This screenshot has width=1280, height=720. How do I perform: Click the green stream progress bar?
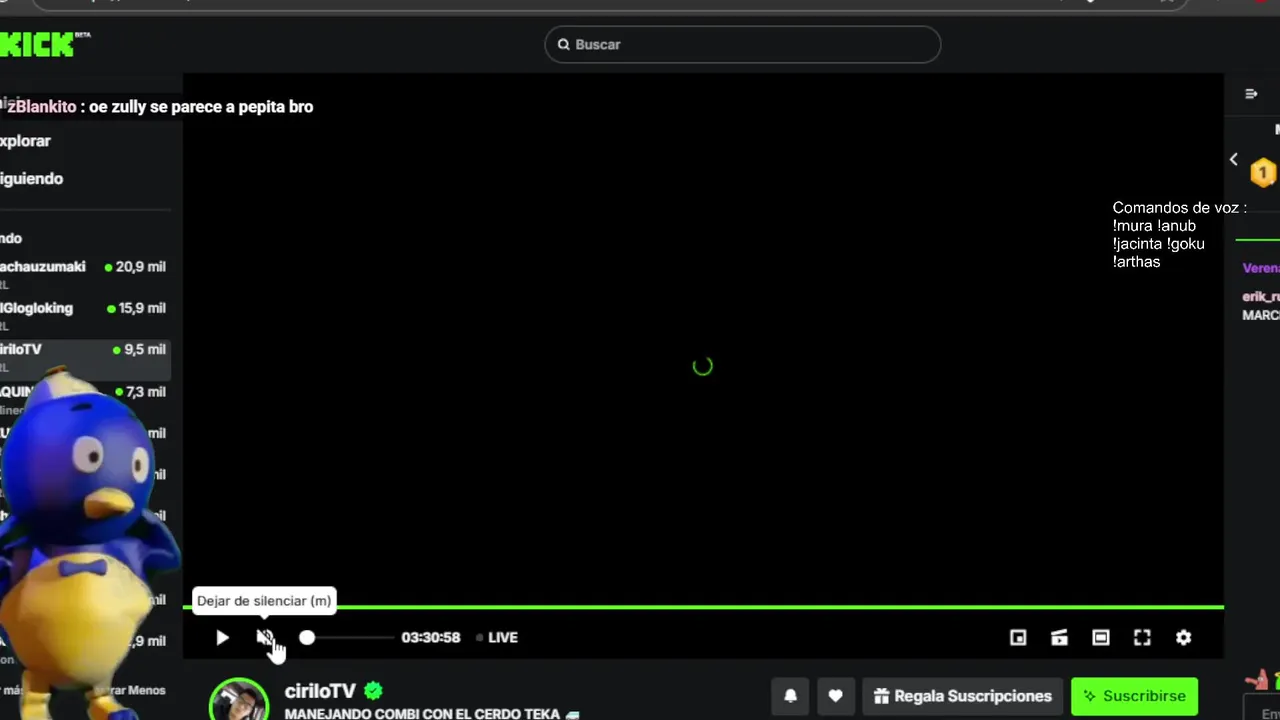coord(703,607)
